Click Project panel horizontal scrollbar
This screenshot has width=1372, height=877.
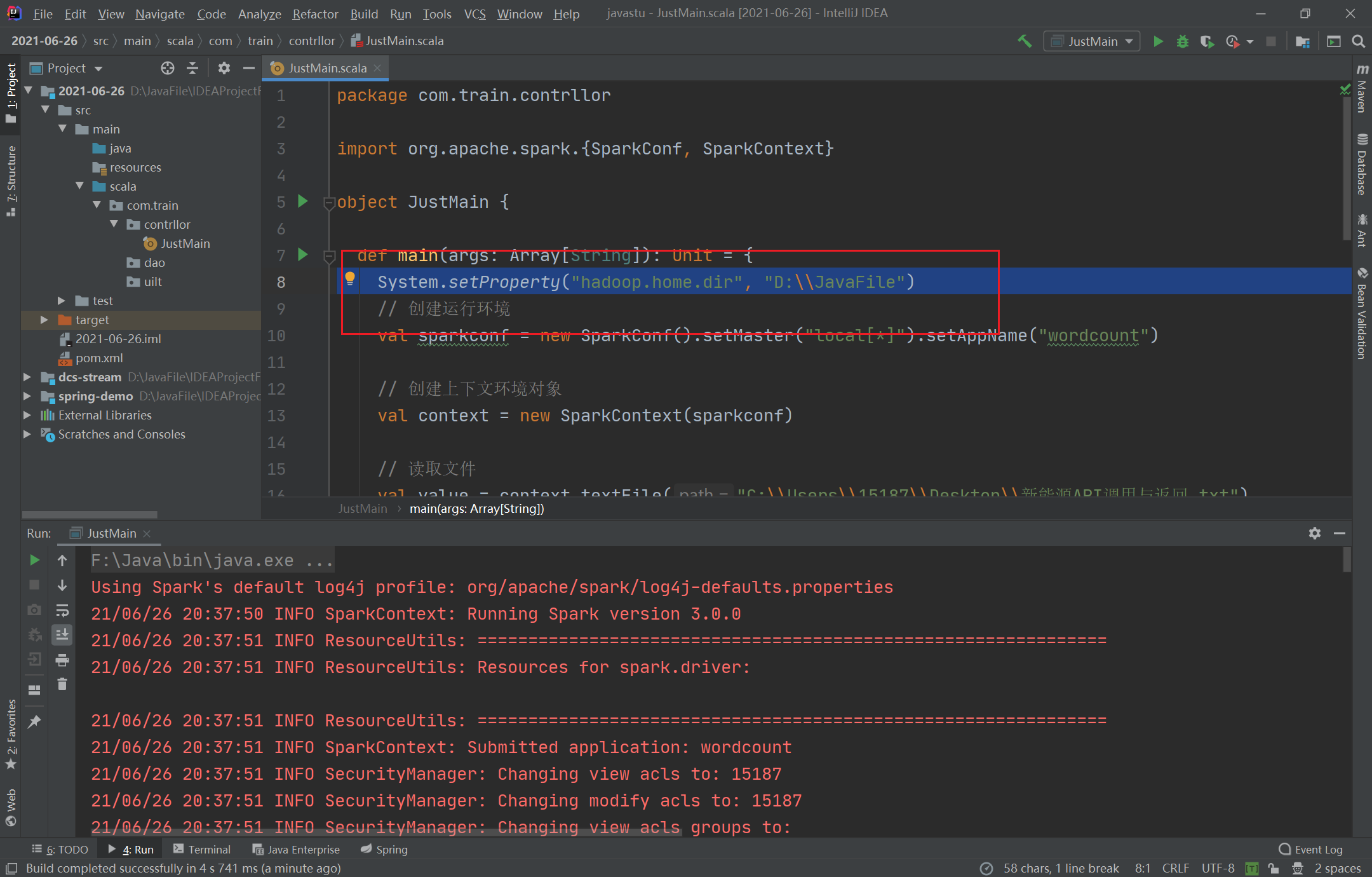(x=90, y=514)
